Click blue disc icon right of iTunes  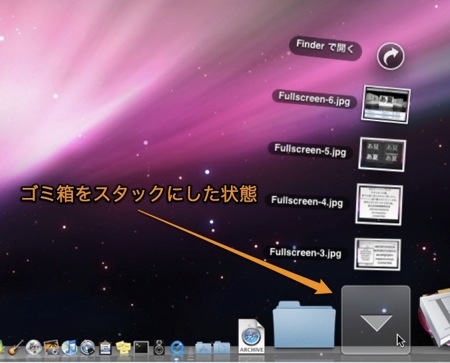coord(88,348)
